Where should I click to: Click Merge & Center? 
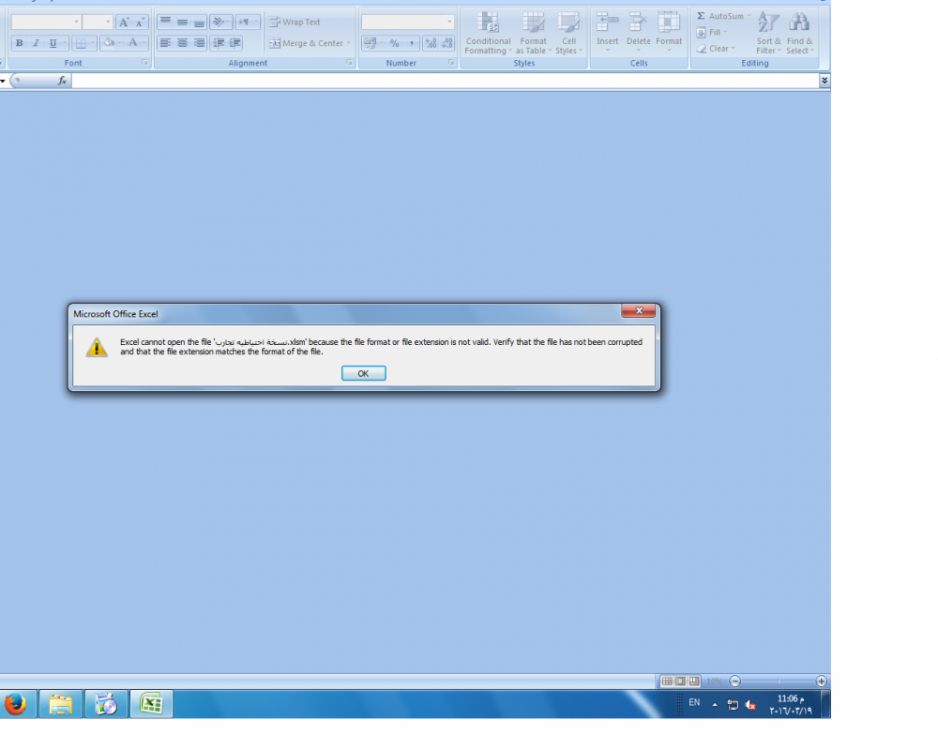pos(306,43)
